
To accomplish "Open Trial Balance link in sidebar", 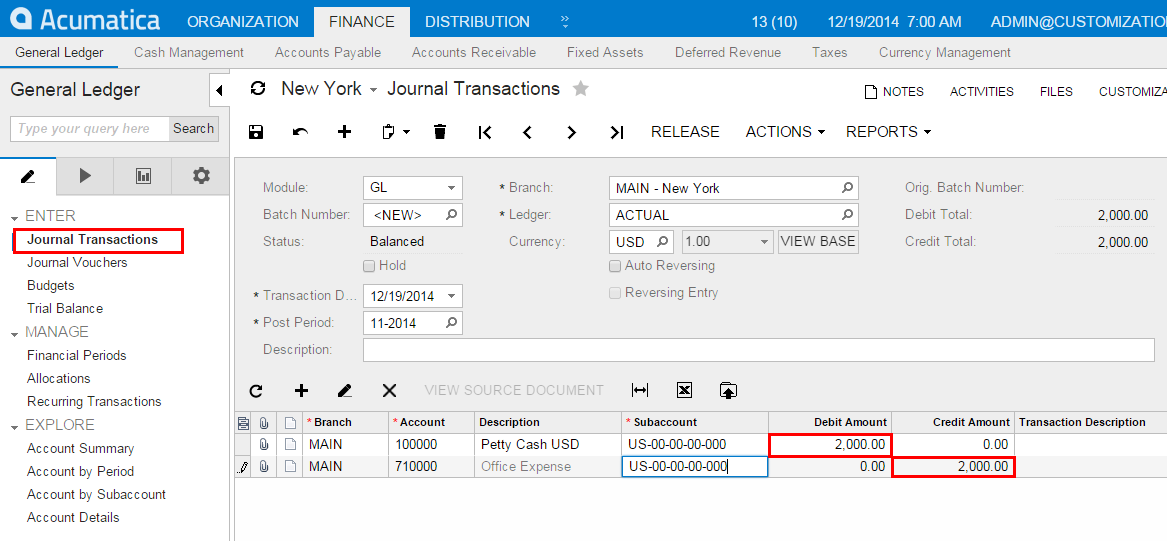I will coord(65,308).
